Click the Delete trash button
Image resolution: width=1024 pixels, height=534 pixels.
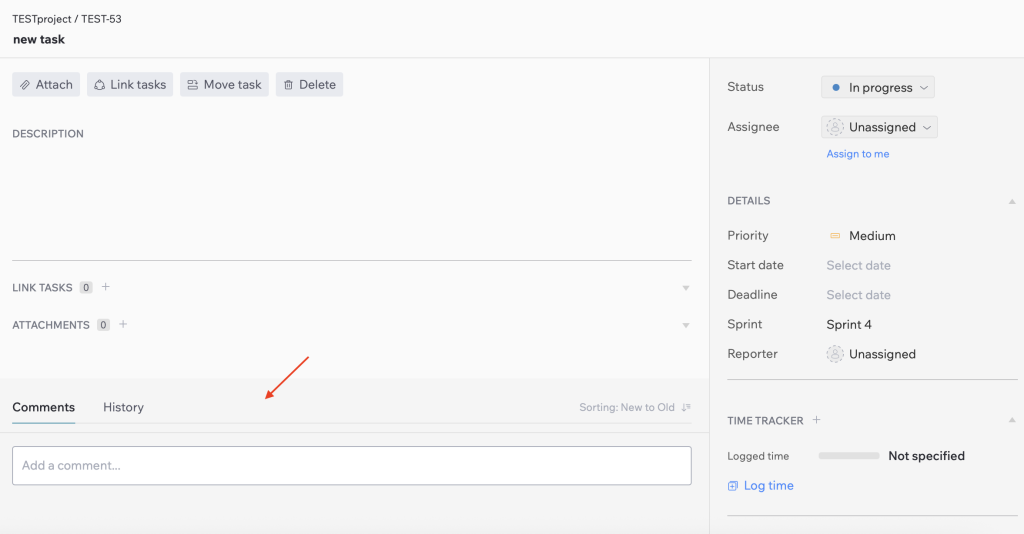click(309, 84)
